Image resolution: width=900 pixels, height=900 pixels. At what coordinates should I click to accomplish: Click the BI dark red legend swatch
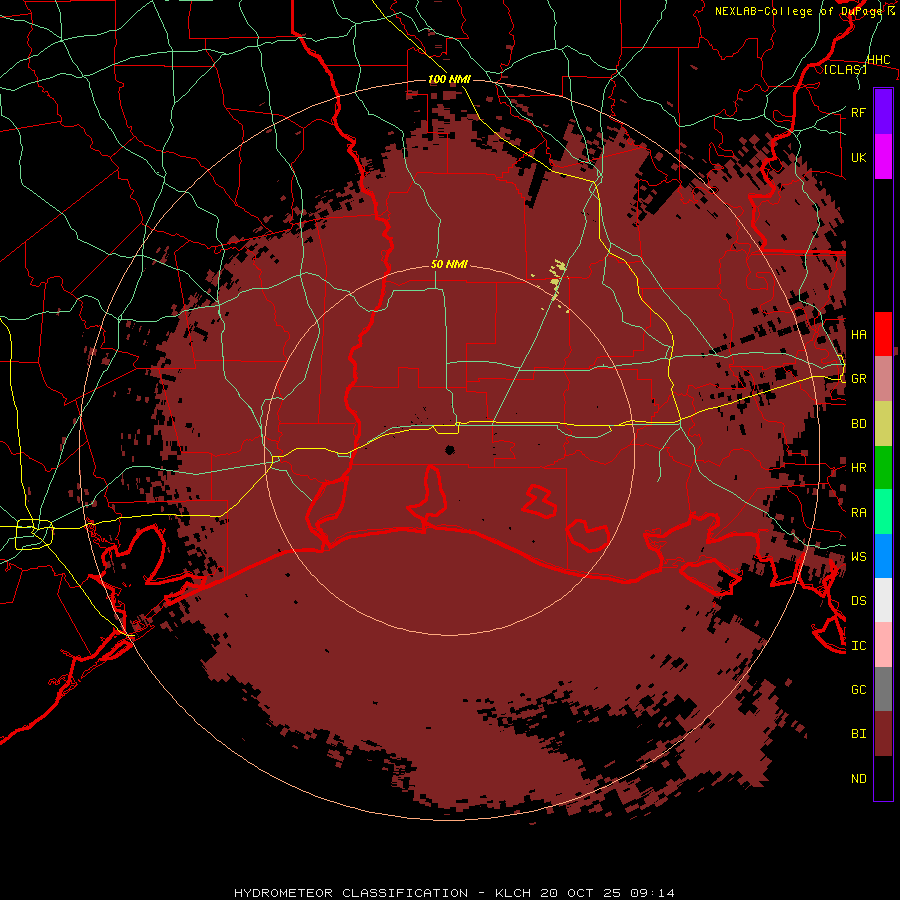(883, 734)
